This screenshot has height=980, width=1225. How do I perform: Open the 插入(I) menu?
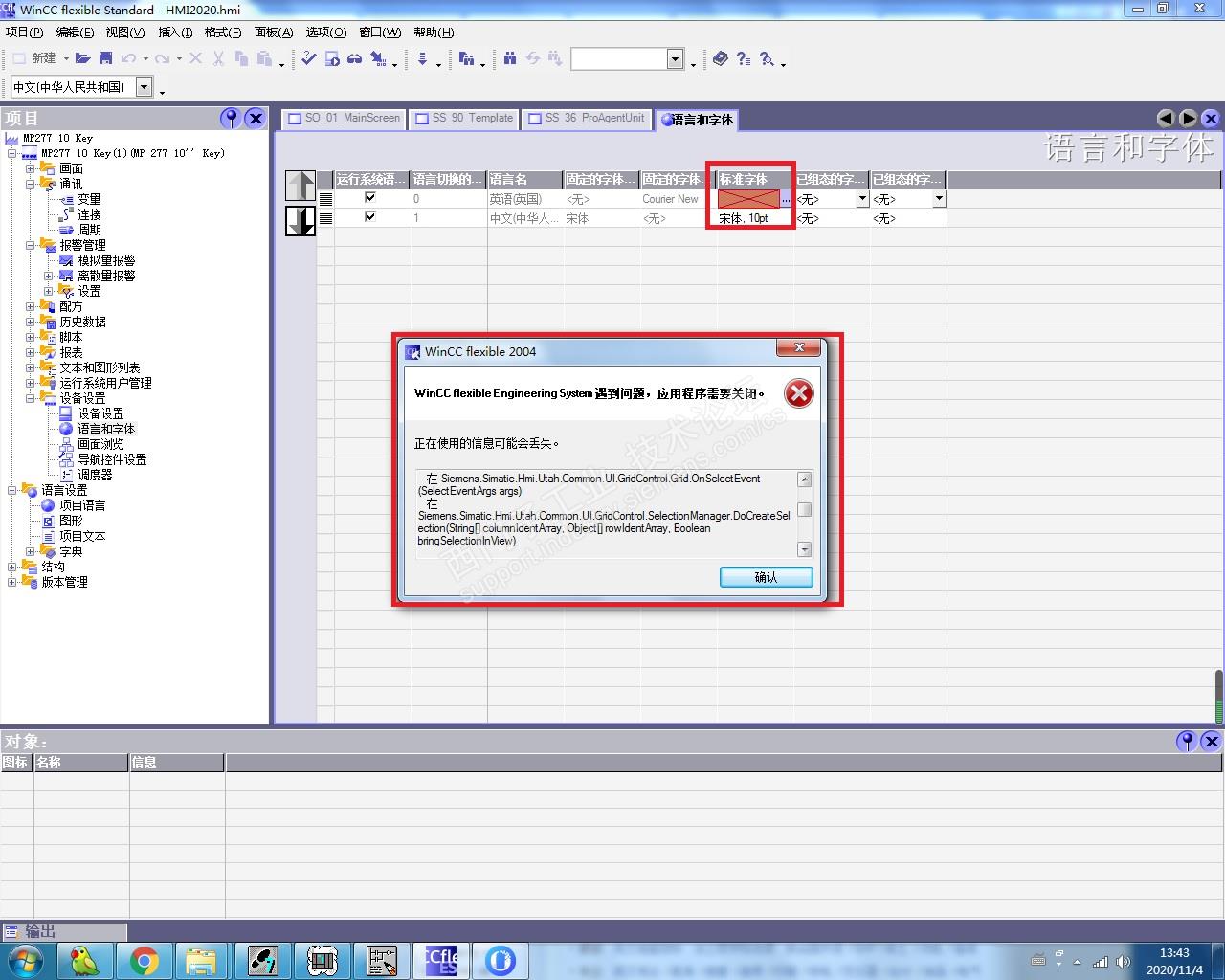pos(175,32)
